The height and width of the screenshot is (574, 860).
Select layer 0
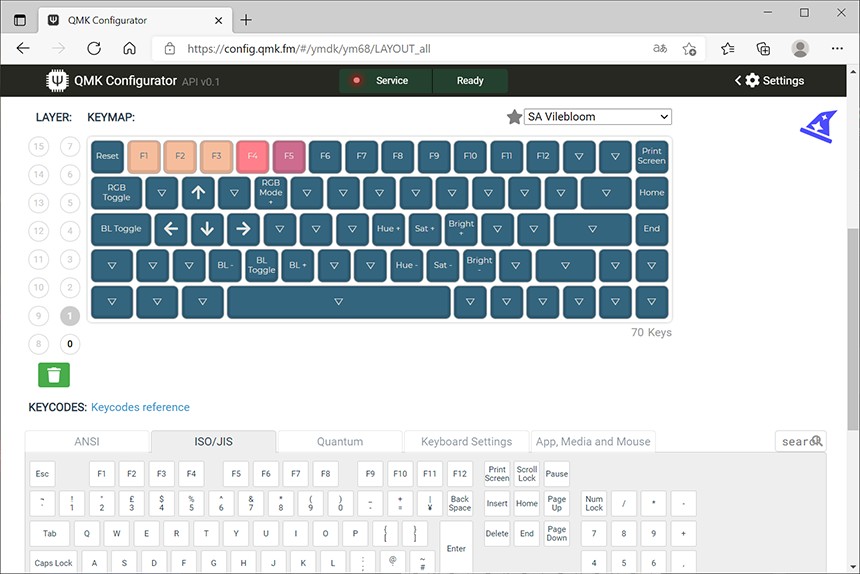click(x=70, y=344)
